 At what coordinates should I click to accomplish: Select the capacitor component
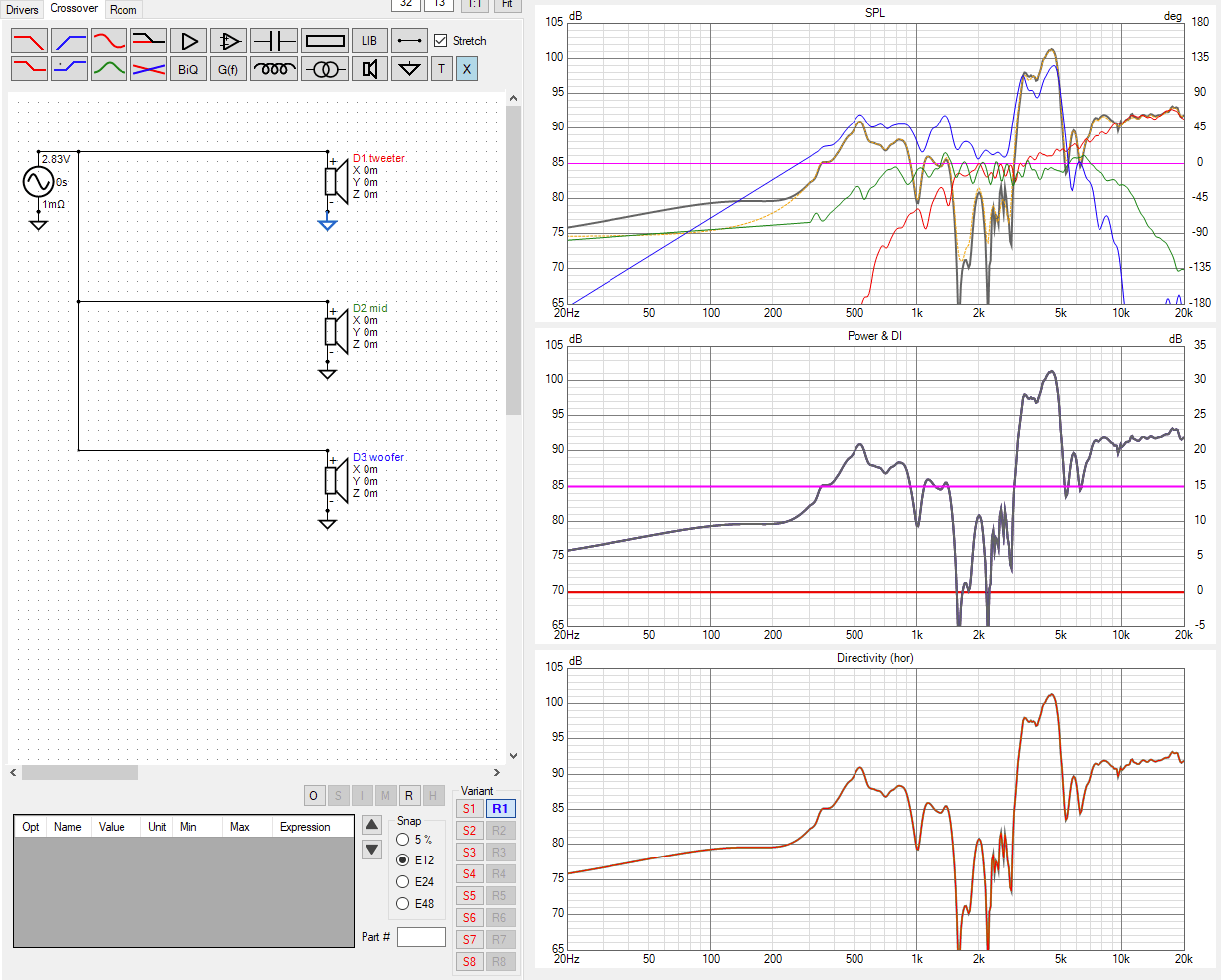point(274,41)
